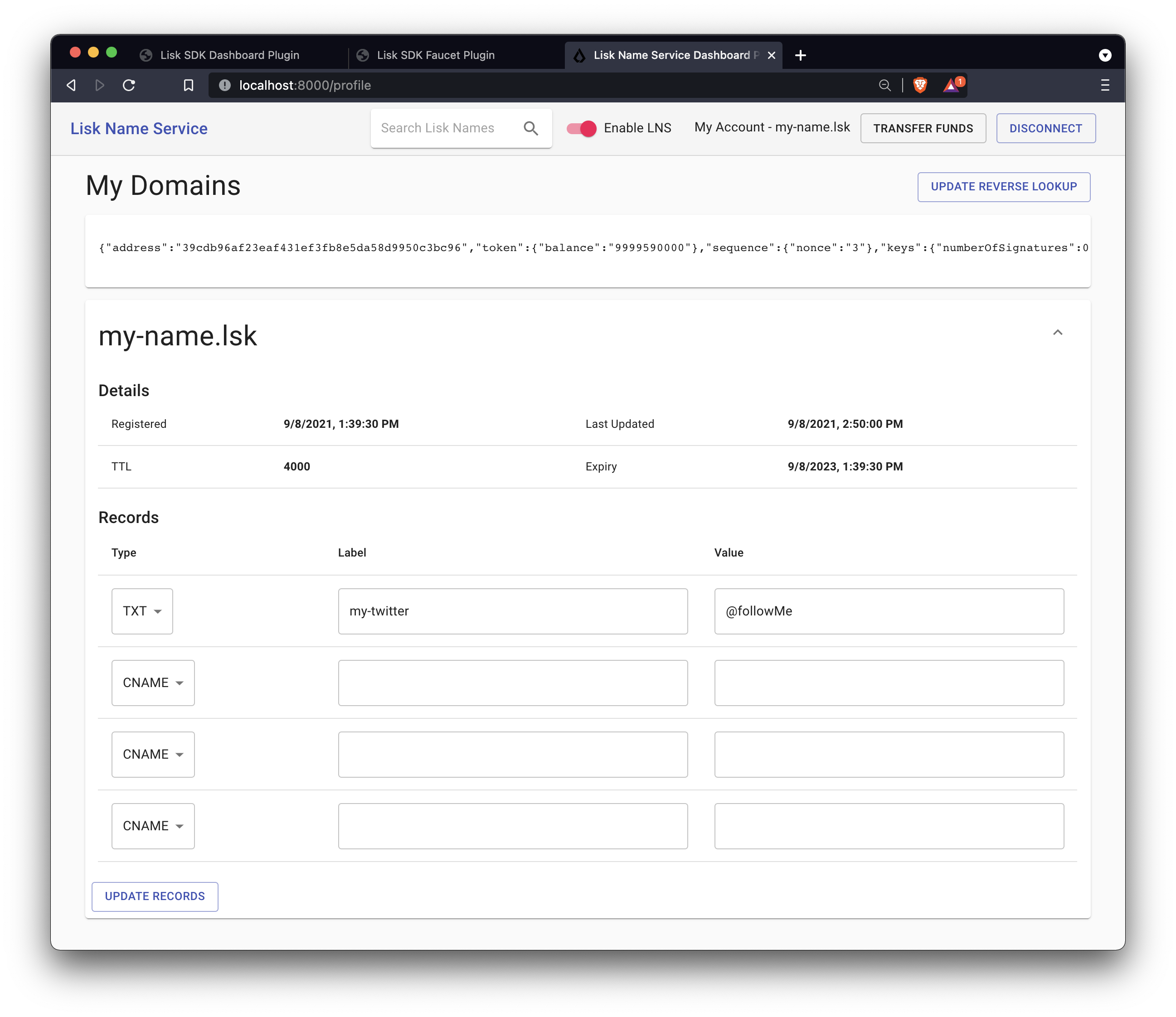The height and width of the screenshot is (1017, 1176).
Task: Click the last CNAME row label field
Action: [x=512, y=826]
